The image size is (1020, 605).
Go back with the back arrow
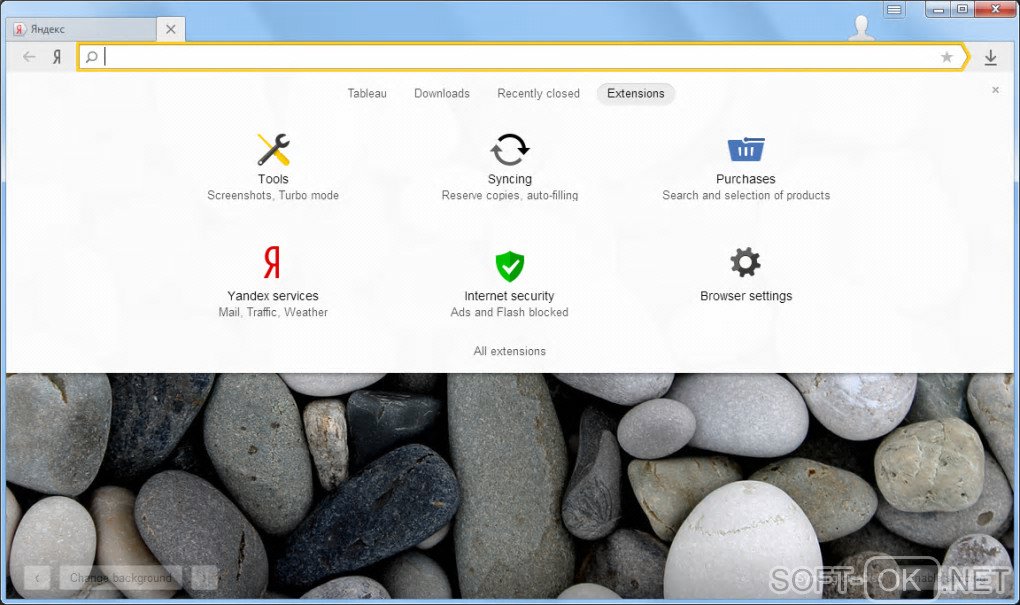pyautogui.click(x=29, y=57)
